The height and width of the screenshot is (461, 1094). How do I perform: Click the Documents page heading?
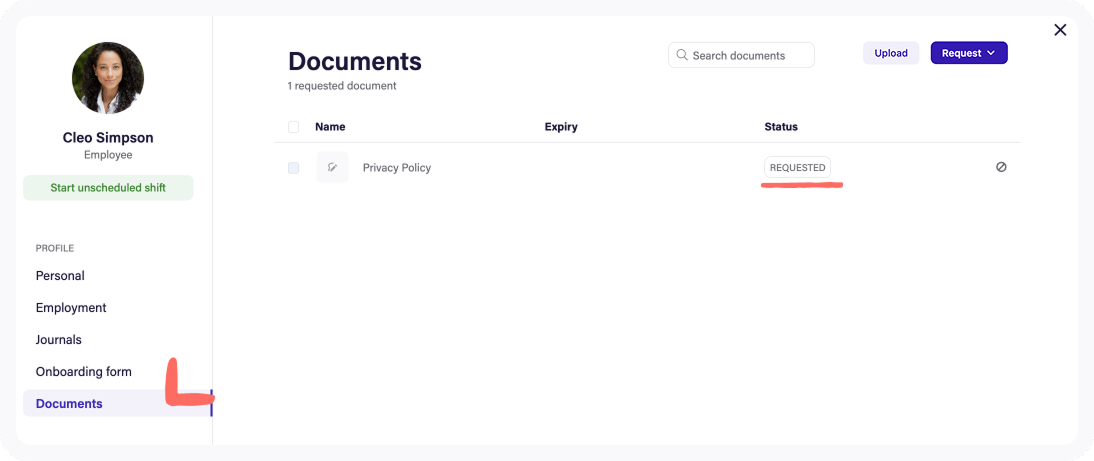pos(355,61)
